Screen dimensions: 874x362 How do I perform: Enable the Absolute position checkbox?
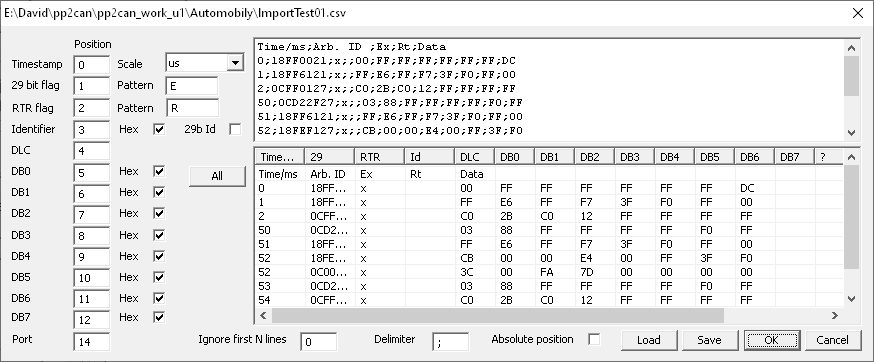594,339
